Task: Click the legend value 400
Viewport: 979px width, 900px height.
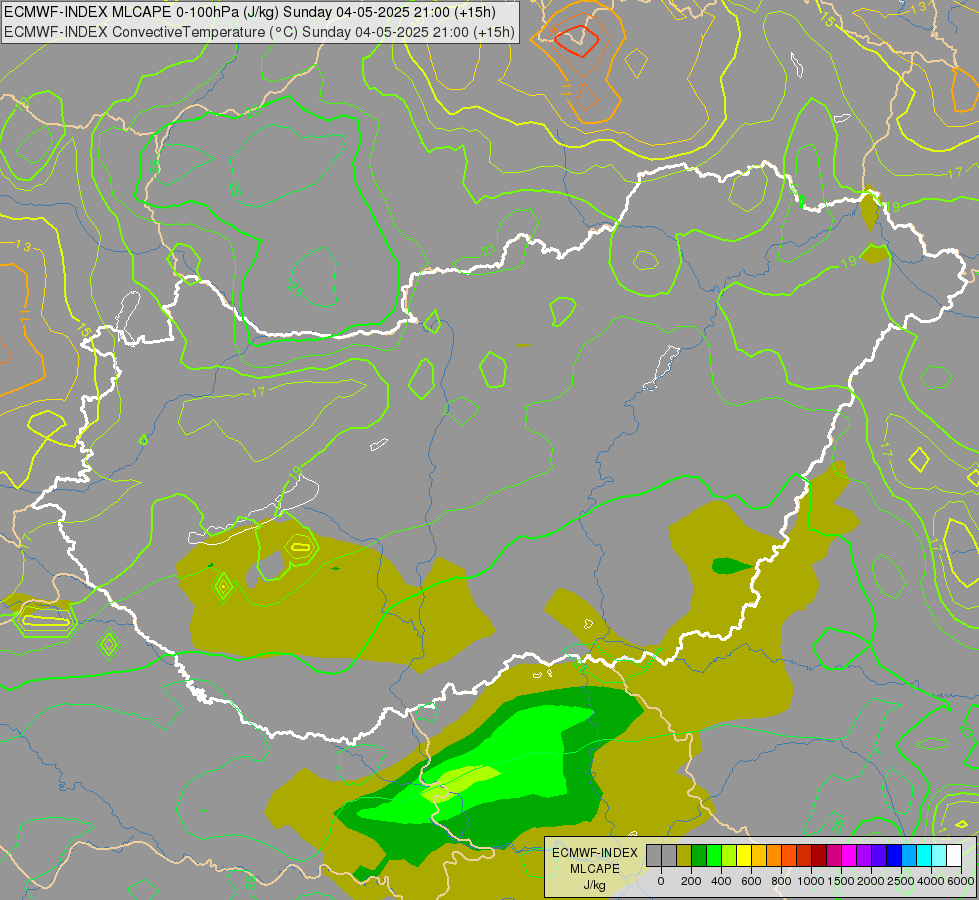Action: tap(721, 881)
